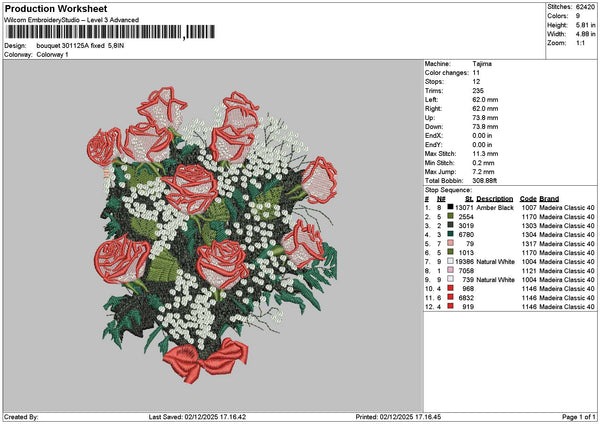This screenshot has width=600, height=424.
Task: Select stitch count 6780
Action: [466, 235]
